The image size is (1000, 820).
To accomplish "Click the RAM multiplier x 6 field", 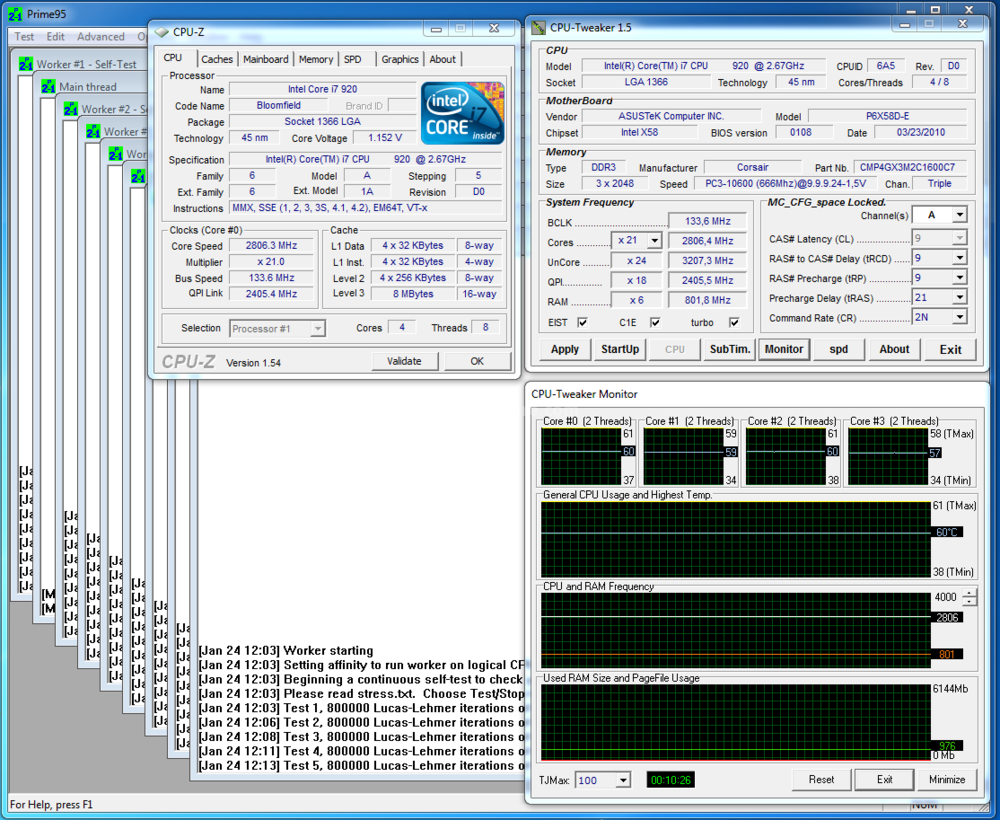I will [636, 300].
